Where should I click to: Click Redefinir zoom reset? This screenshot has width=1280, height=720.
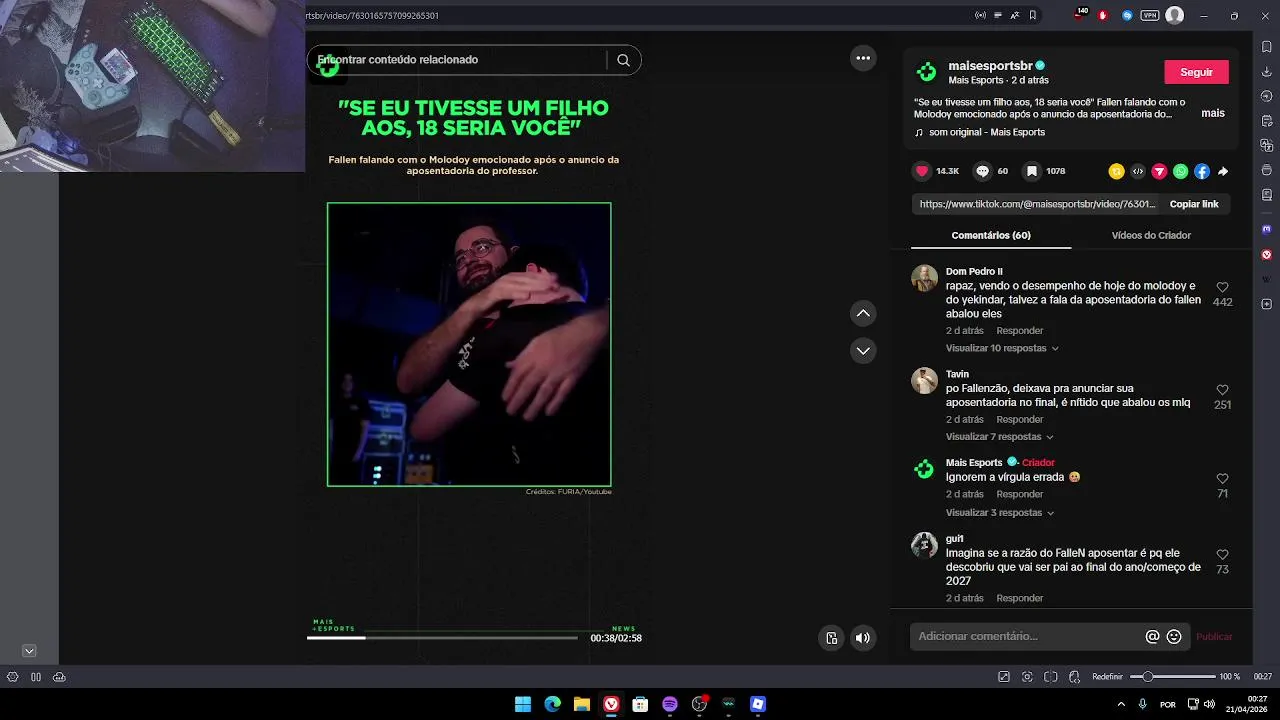click(1107, 677)
